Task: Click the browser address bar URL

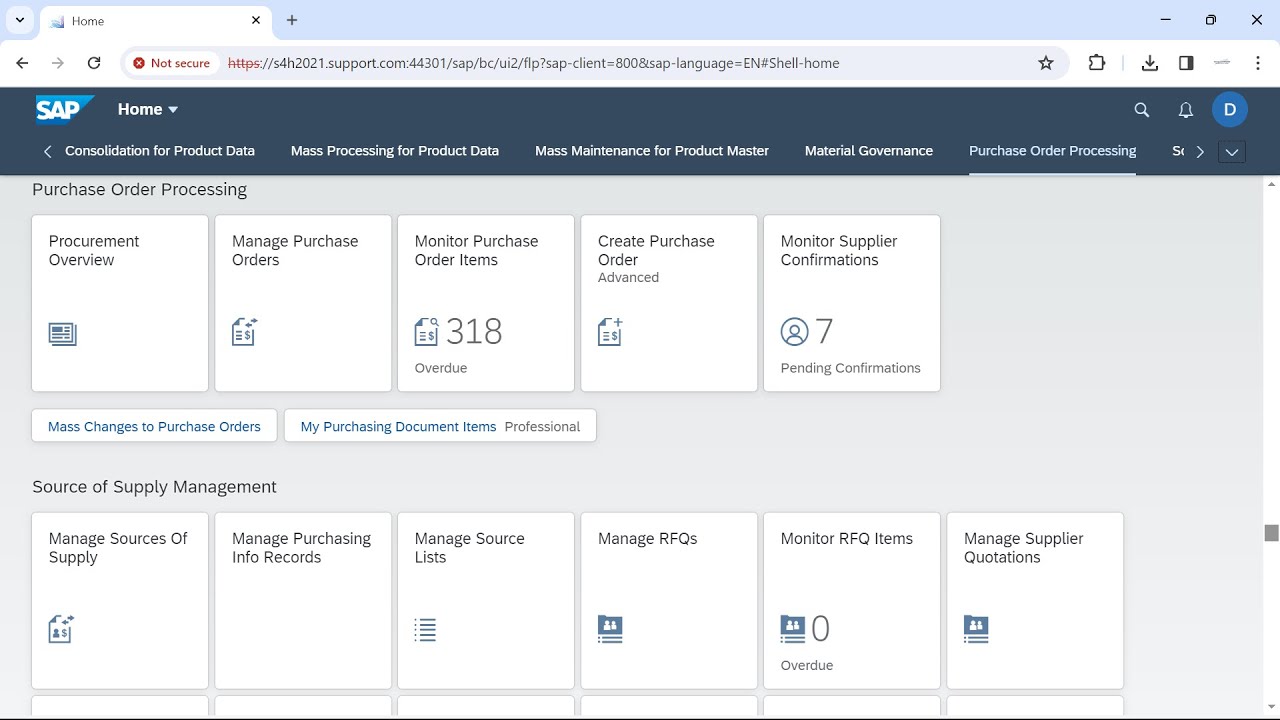Action: [x=534, y=63]
